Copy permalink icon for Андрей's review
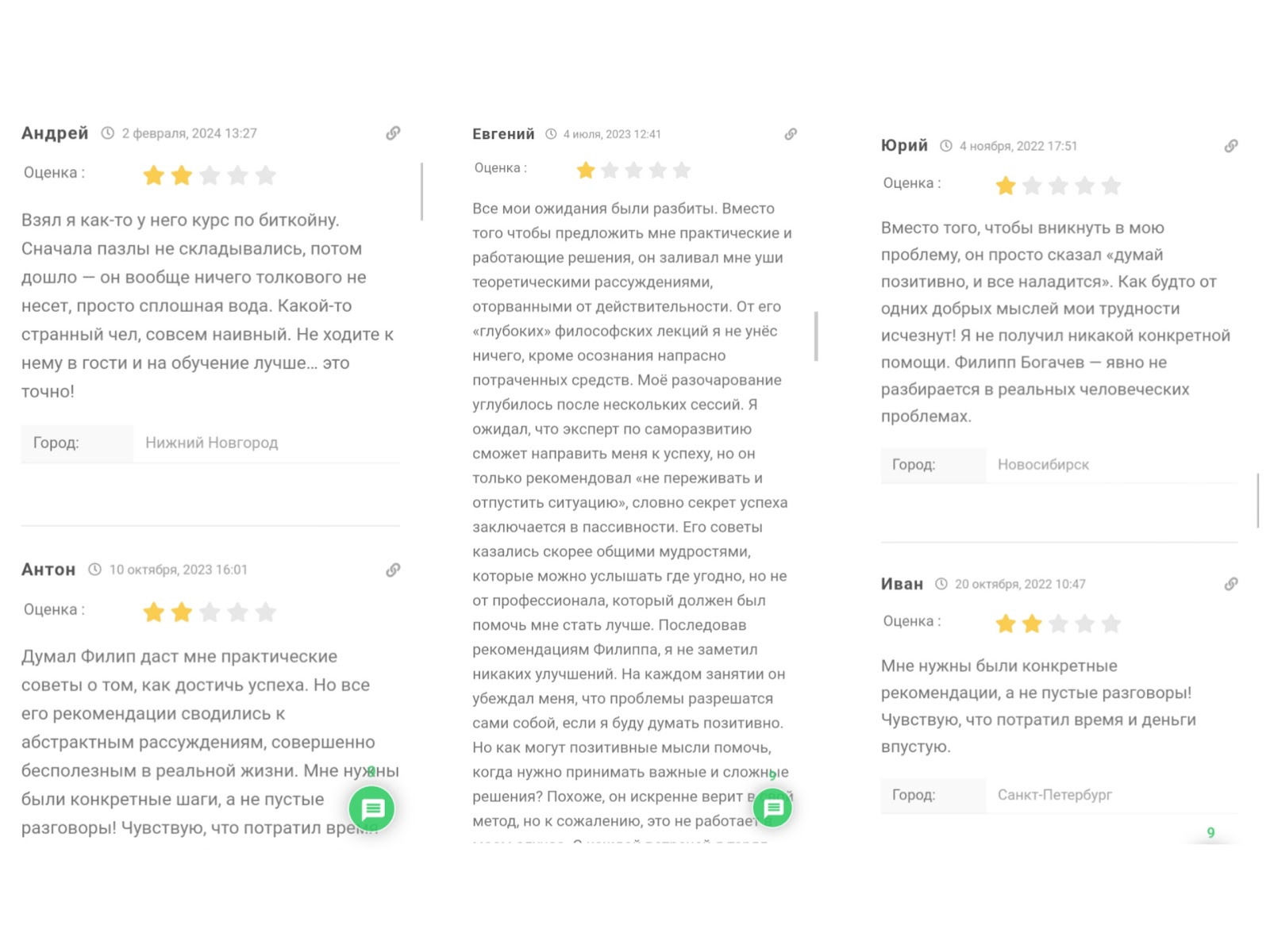Viewport: 1270px width, 952px height. (393, 133)
